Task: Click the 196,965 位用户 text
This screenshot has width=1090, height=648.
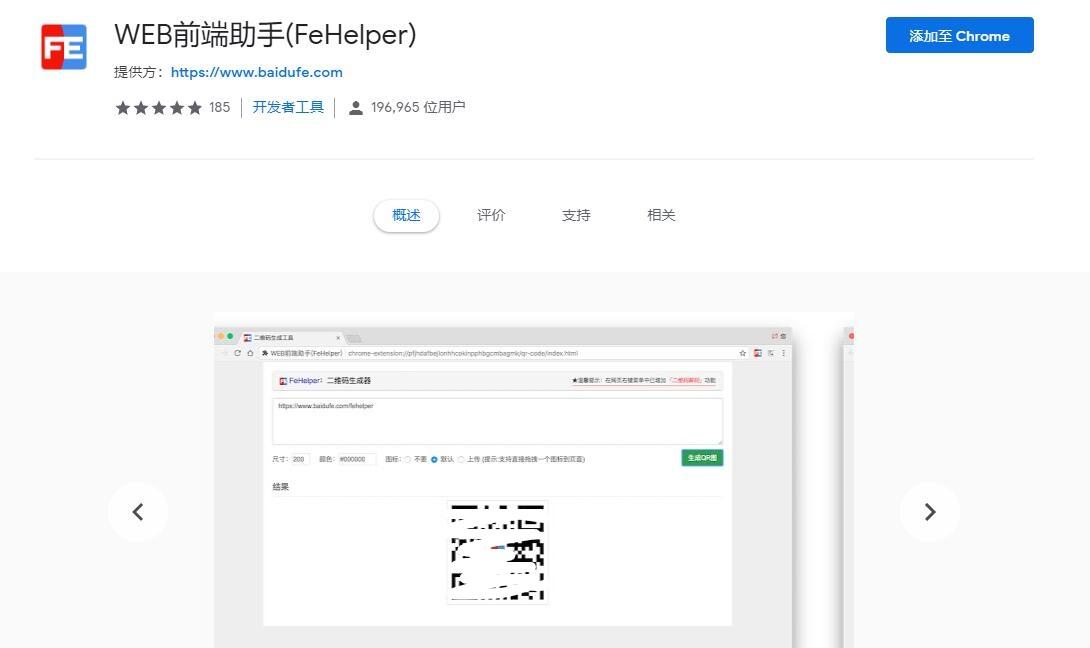Action: 418,107
